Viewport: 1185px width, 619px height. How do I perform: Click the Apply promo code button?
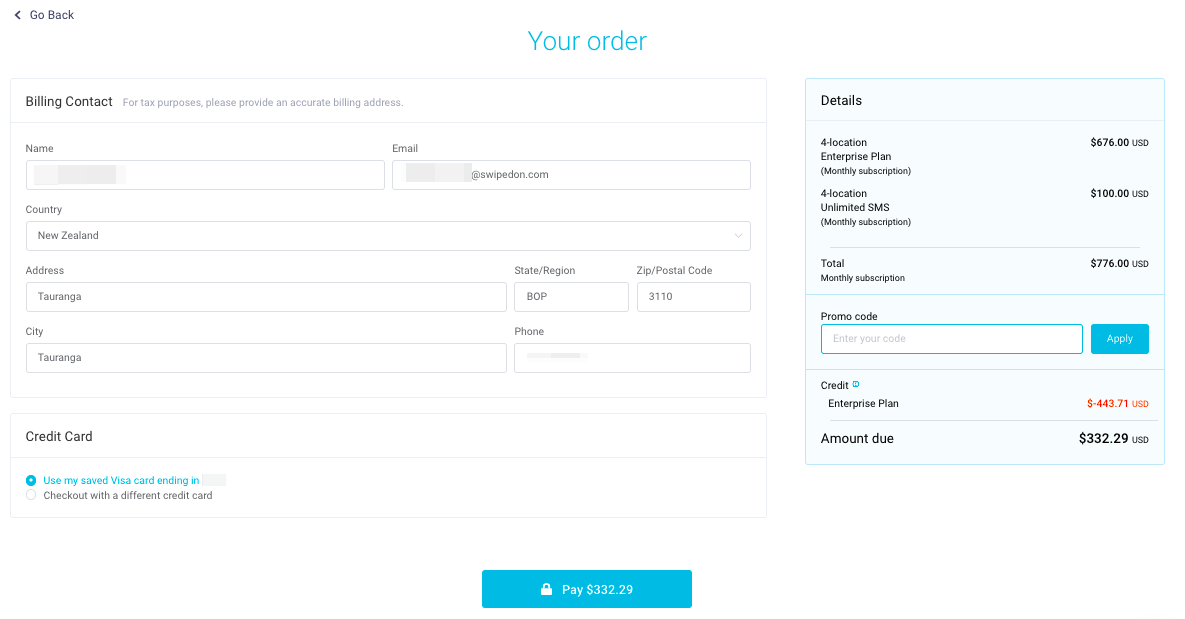(1119, 339)
